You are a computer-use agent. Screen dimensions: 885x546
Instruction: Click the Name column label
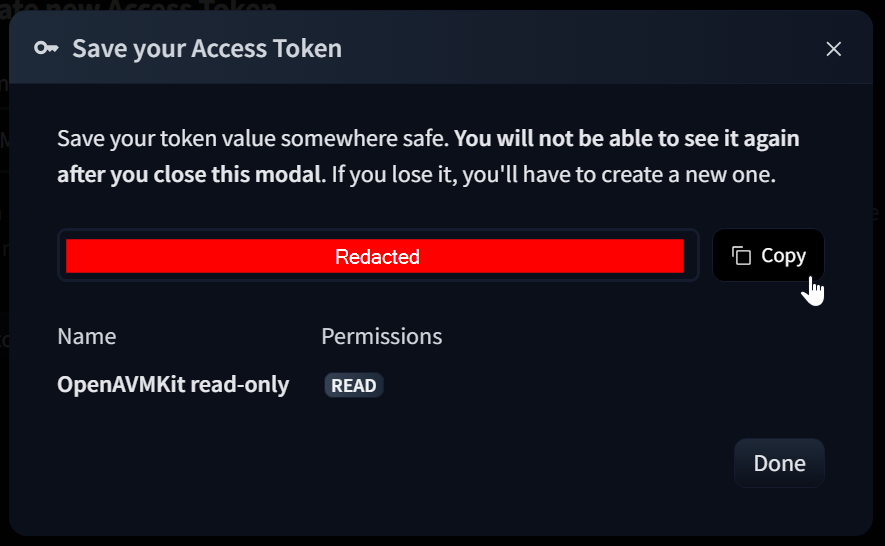coord(87,337)
